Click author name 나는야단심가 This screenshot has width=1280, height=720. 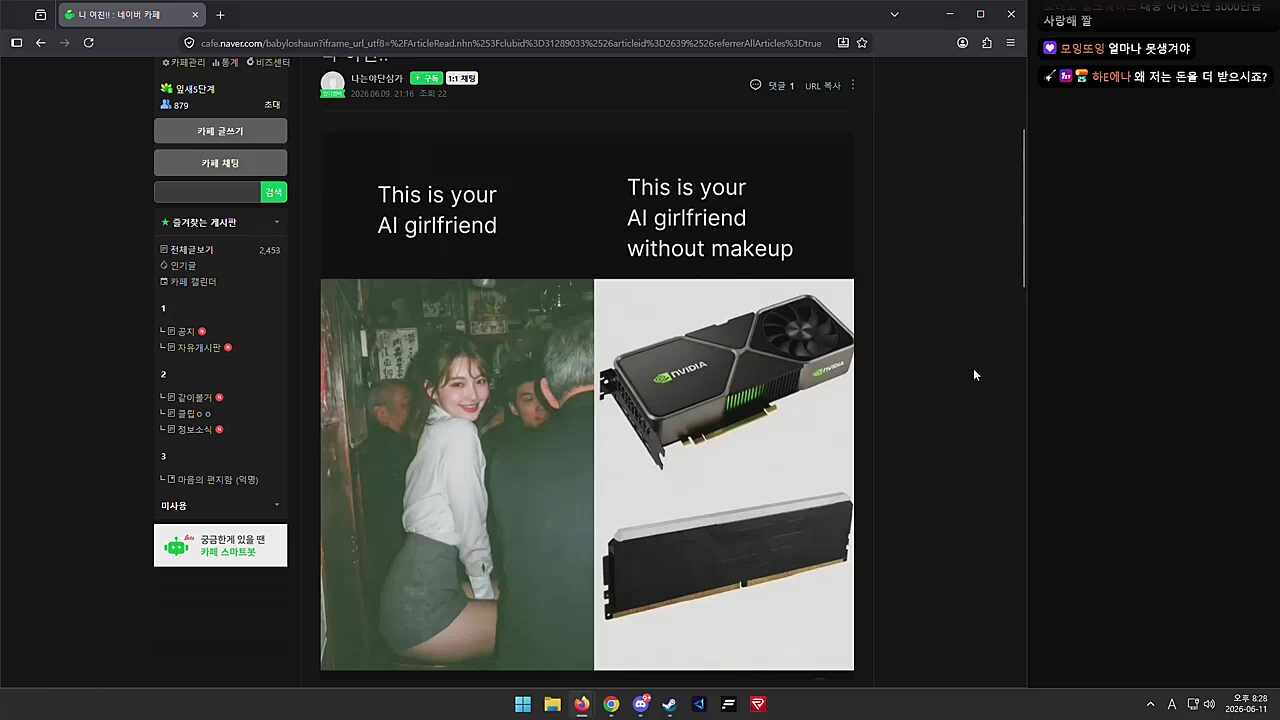point(377,78)
